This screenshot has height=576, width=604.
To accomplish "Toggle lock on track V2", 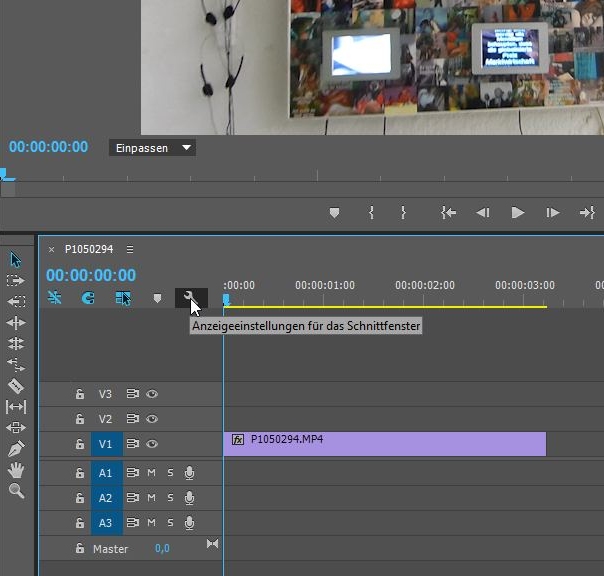I will (80, 419).
